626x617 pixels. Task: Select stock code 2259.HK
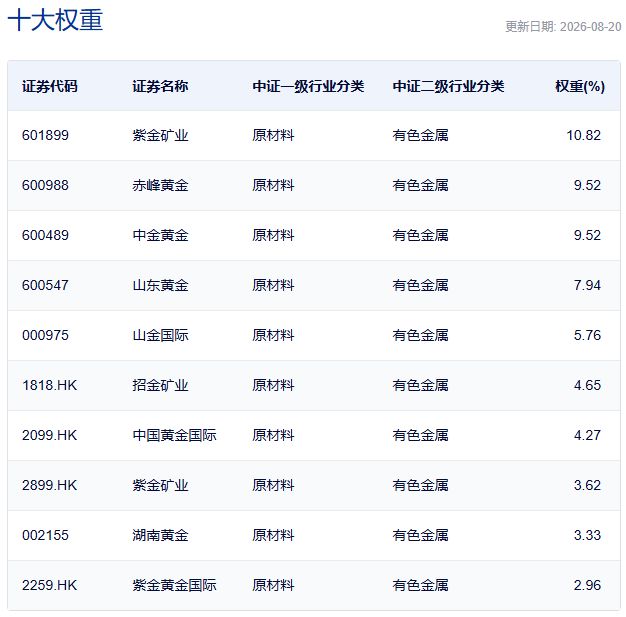point(50,585)
